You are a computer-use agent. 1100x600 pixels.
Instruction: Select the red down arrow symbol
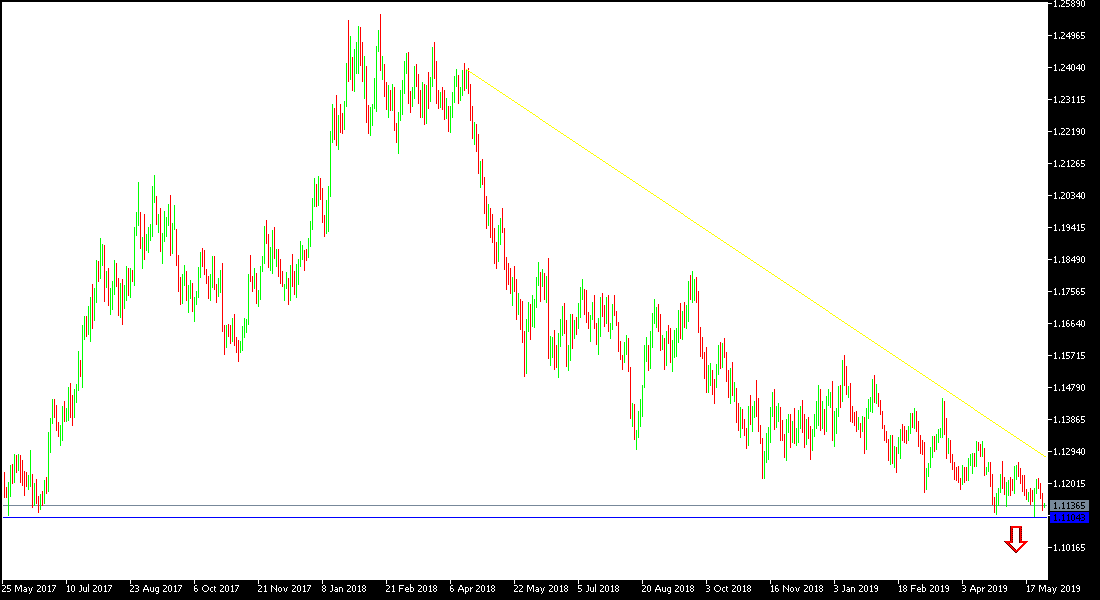tap(1016, 540)
